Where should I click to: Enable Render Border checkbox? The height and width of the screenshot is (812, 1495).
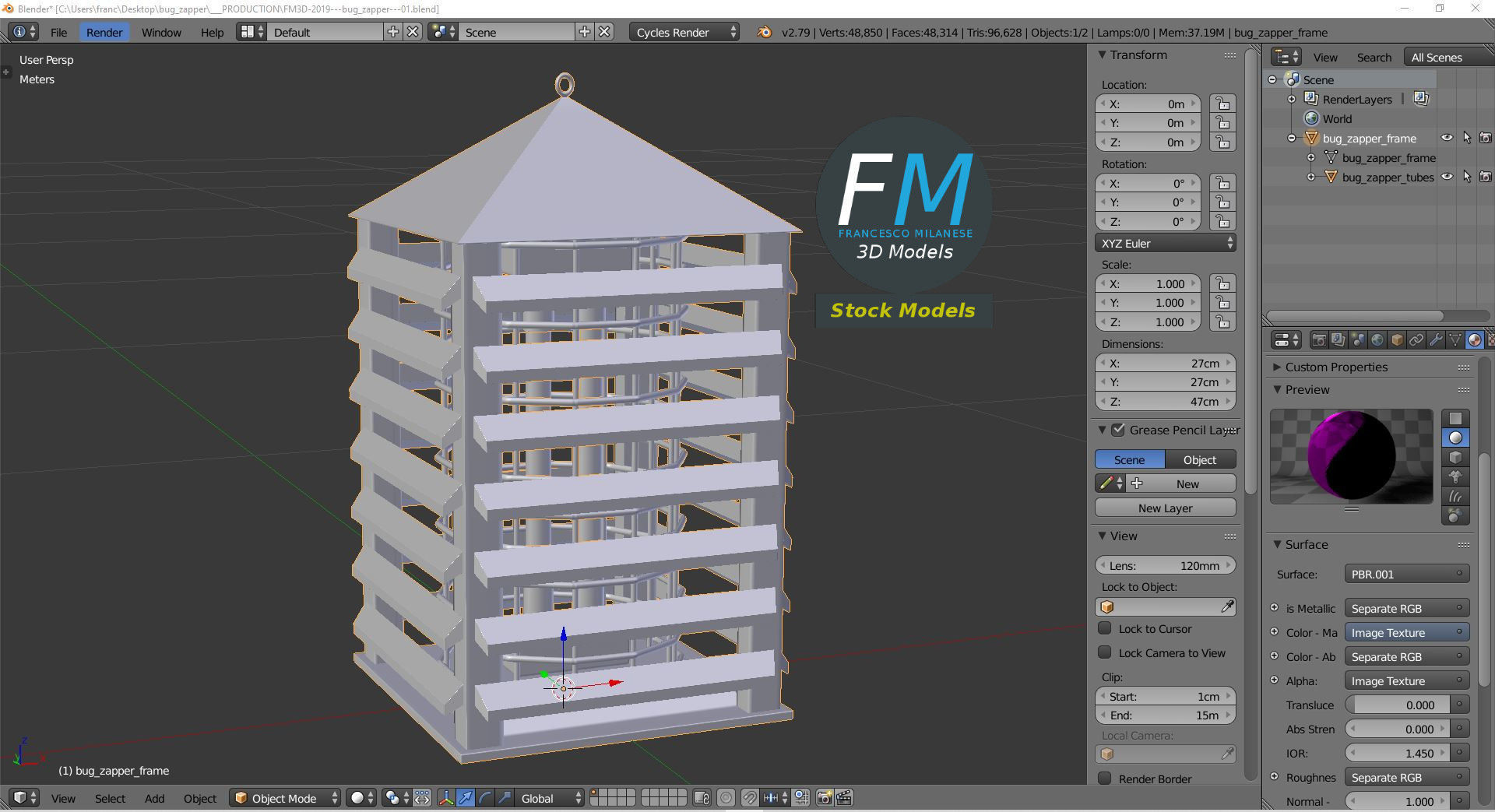tap(1105, 779)
